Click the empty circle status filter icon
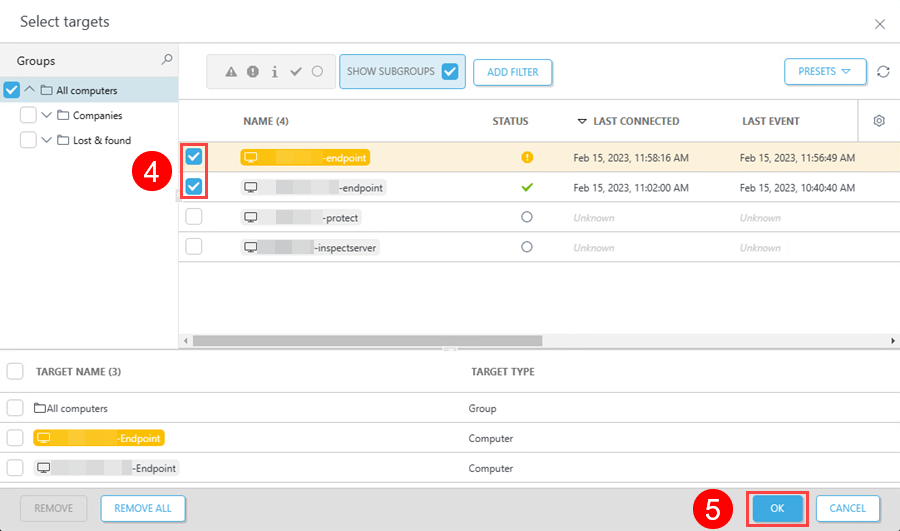Image resolution: width=900 pixels, height=531 pixels. pos(317,72)
